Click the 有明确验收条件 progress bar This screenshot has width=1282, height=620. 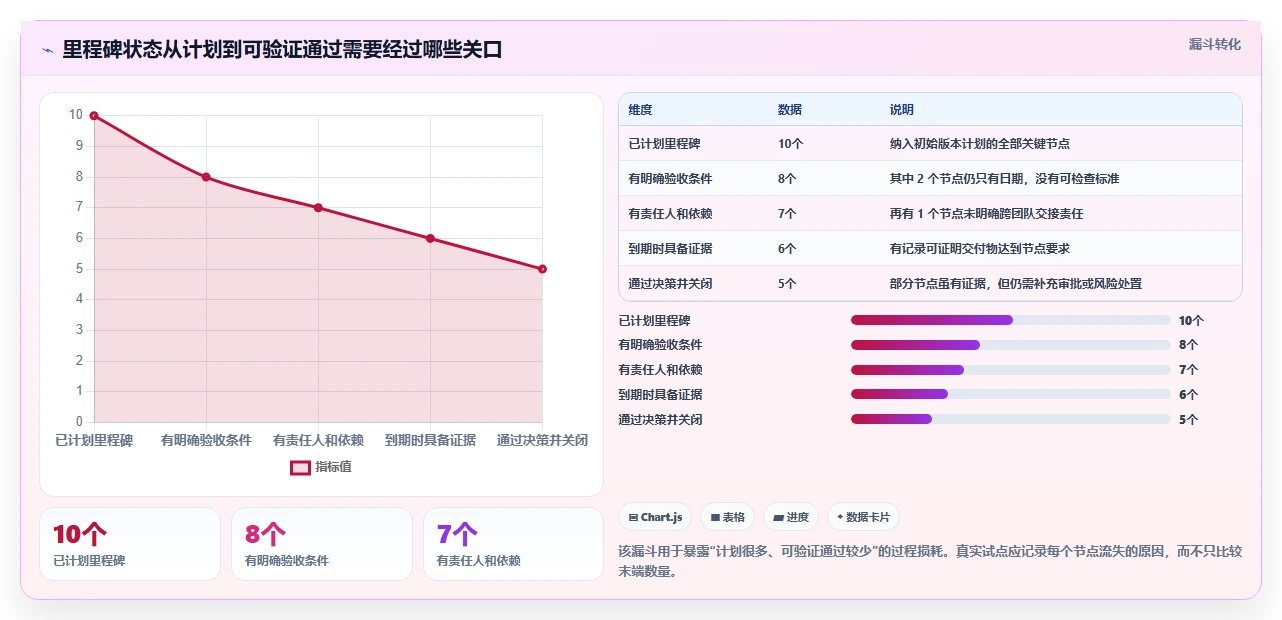(1010, 345)
